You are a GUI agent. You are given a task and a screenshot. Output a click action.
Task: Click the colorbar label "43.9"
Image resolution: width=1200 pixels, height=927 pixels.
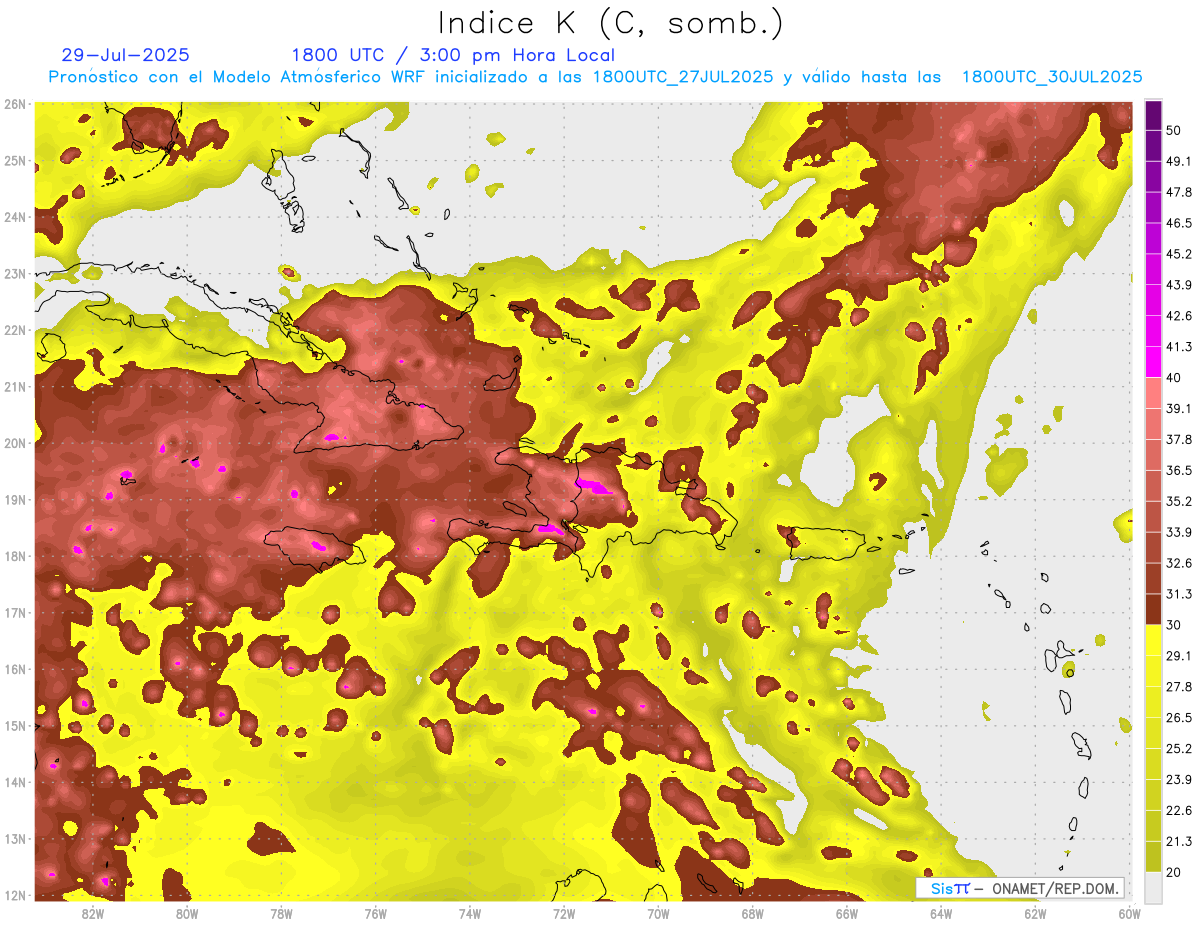point(1179,285)
